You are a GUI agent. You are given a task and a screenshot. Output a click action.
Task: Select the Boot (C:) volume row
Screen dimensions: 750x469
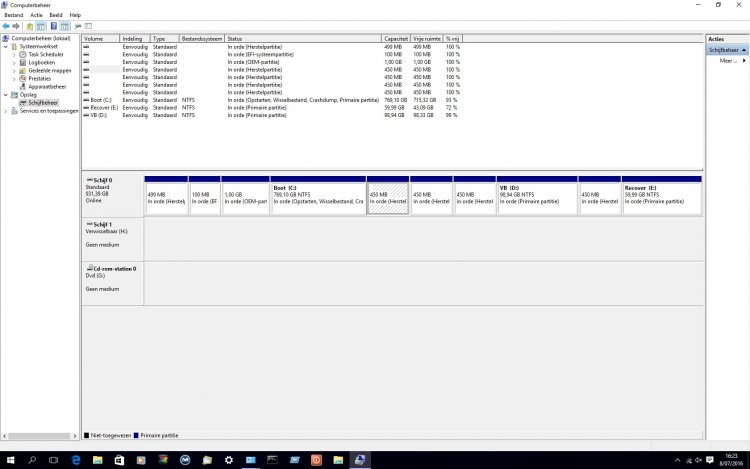pyautogui.click(x=272, y=100)
